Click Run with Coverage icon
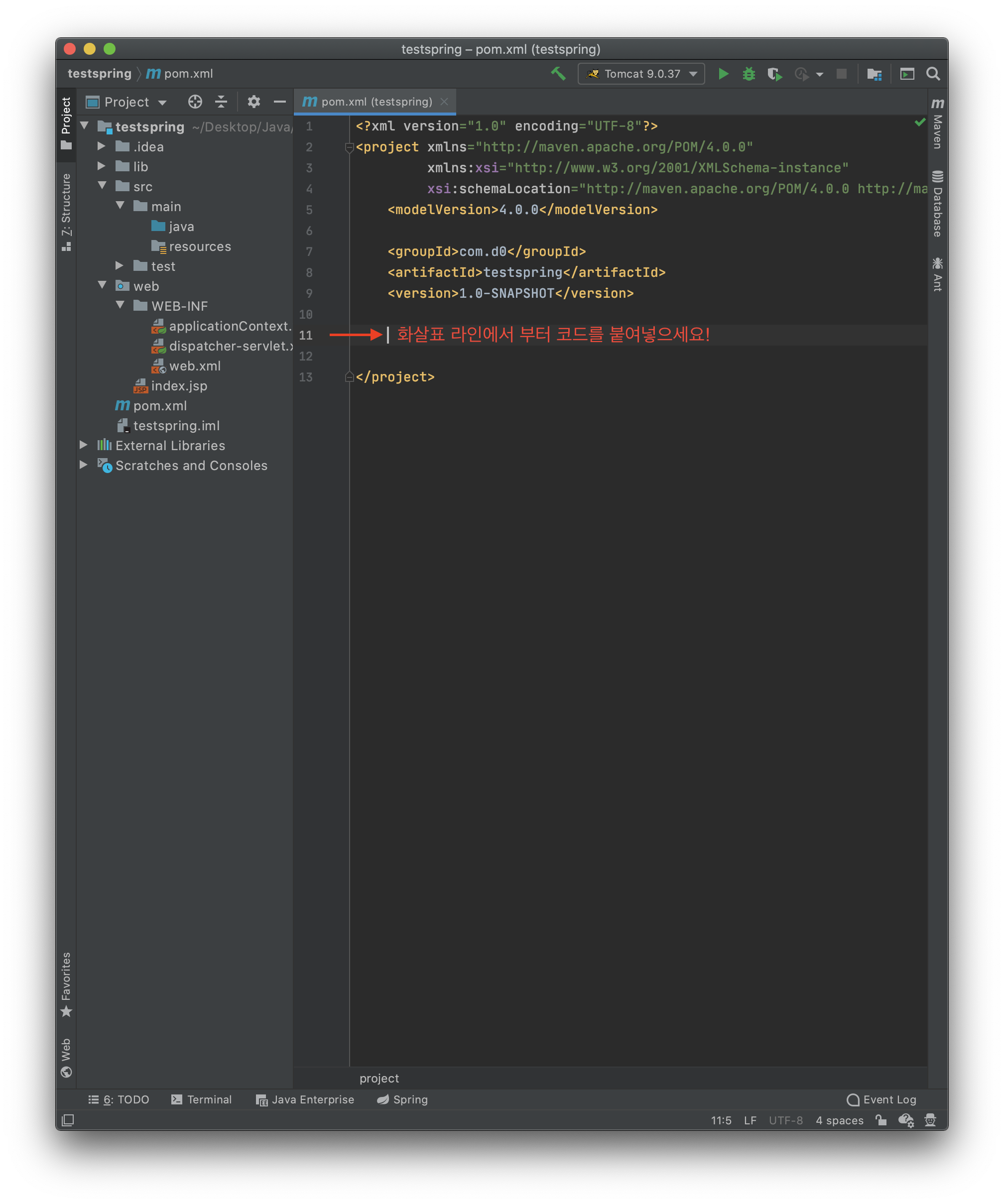 [774, 74]
